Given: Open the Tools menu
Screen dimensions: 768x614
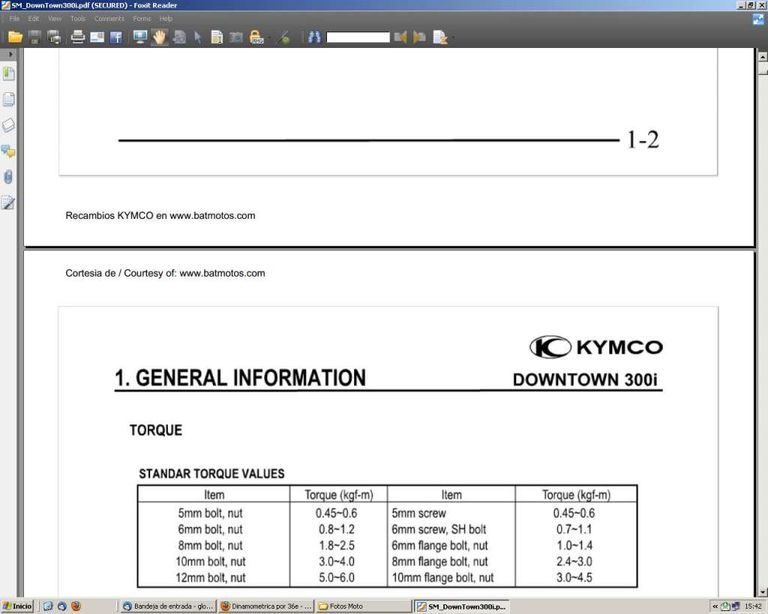Looking at the screenshot, I should click(x=77, y=18).
